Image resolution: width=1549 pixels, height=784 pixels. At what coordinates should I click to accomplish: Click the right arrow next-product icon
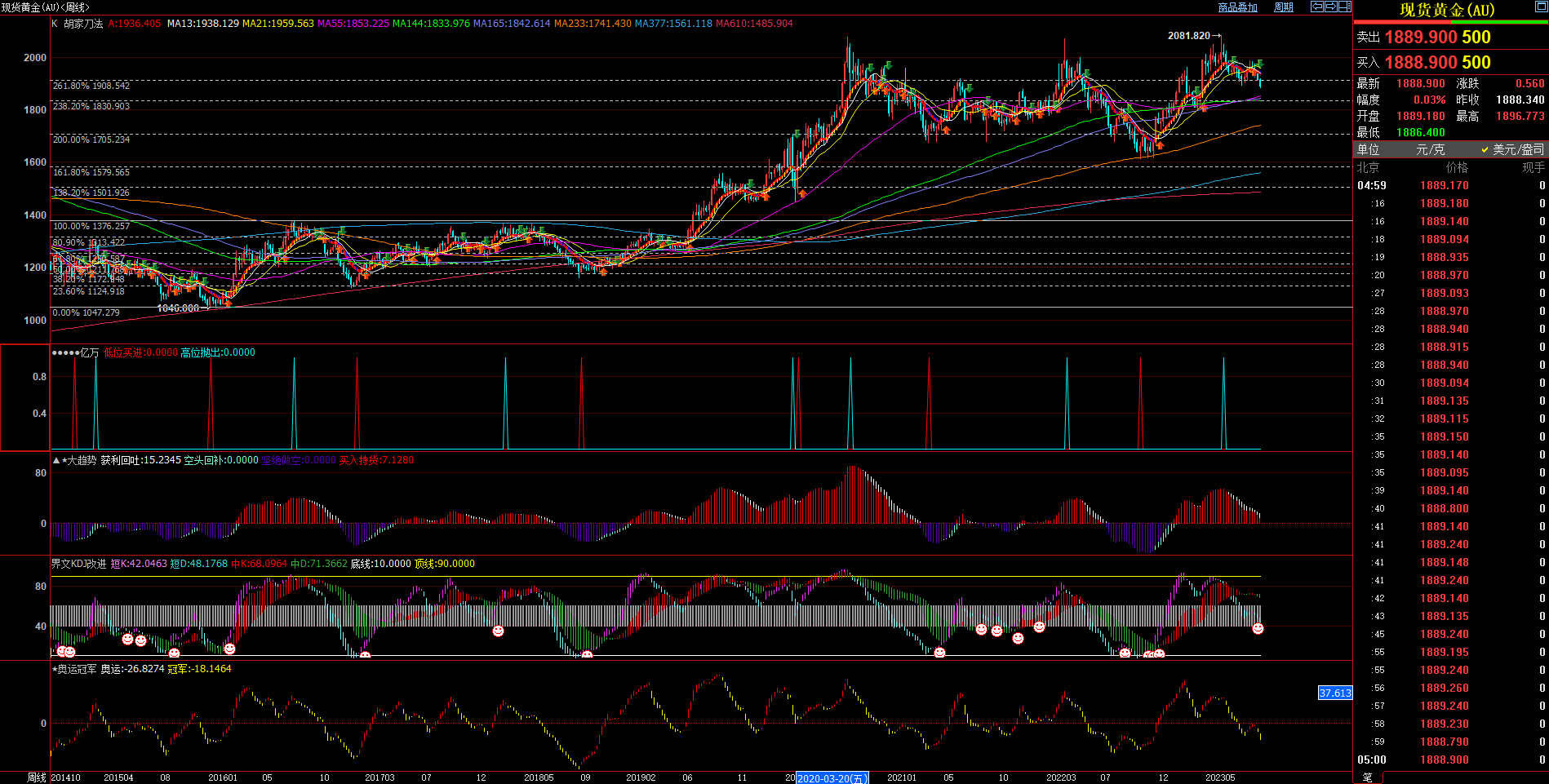pyautogui.click(x=1330, y=7)
